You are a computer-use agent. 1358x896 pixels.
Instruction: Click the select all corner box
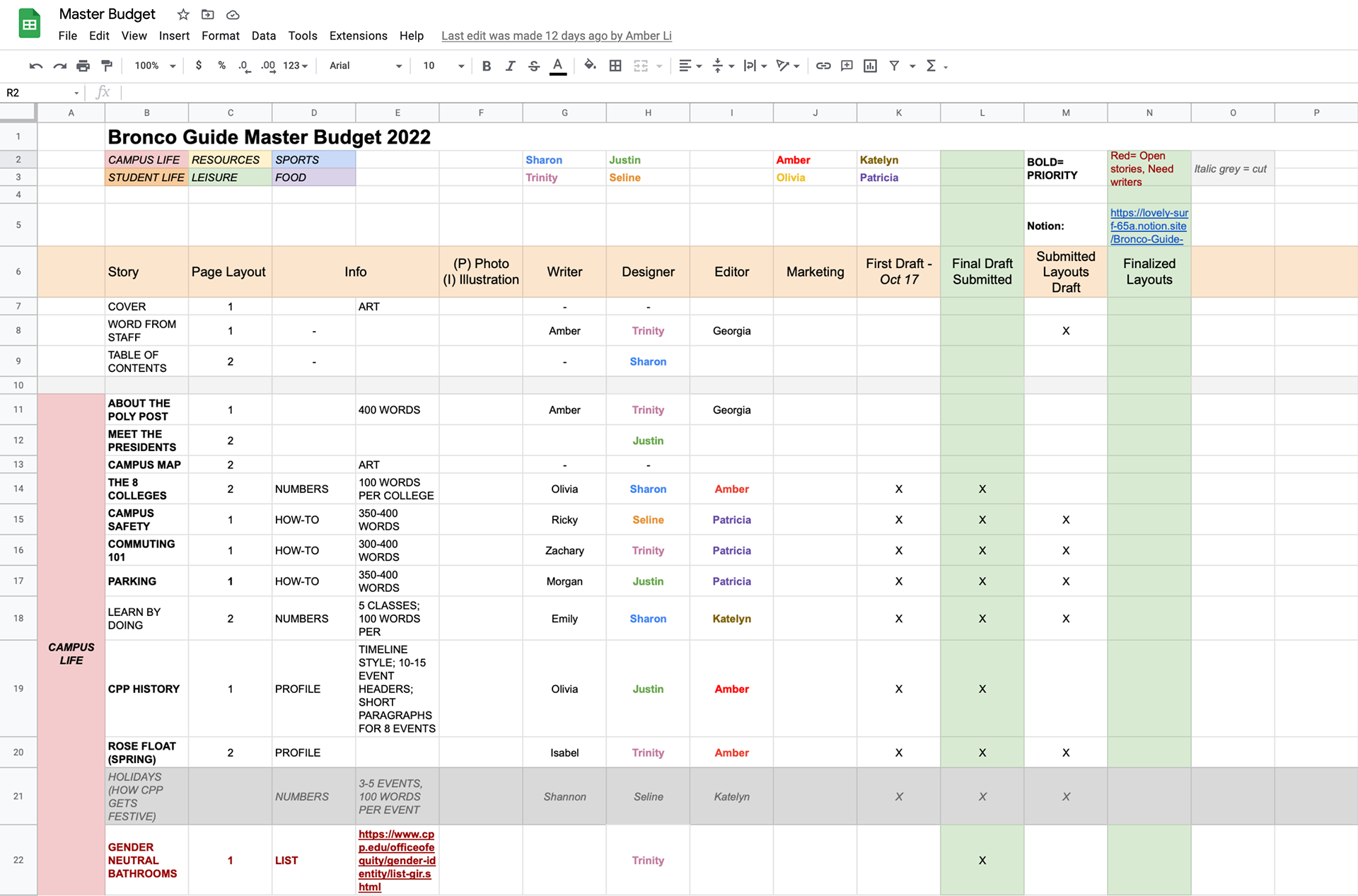18,112
